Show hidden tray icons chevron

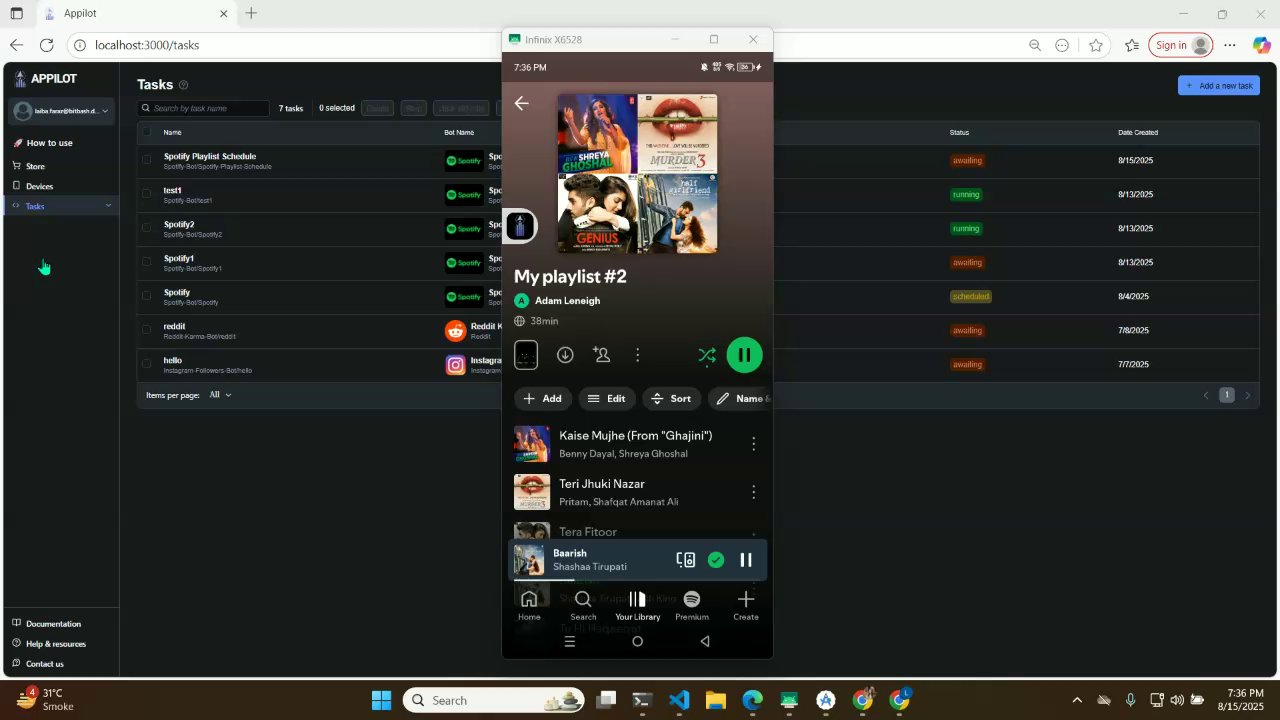tap(1077, 700)
